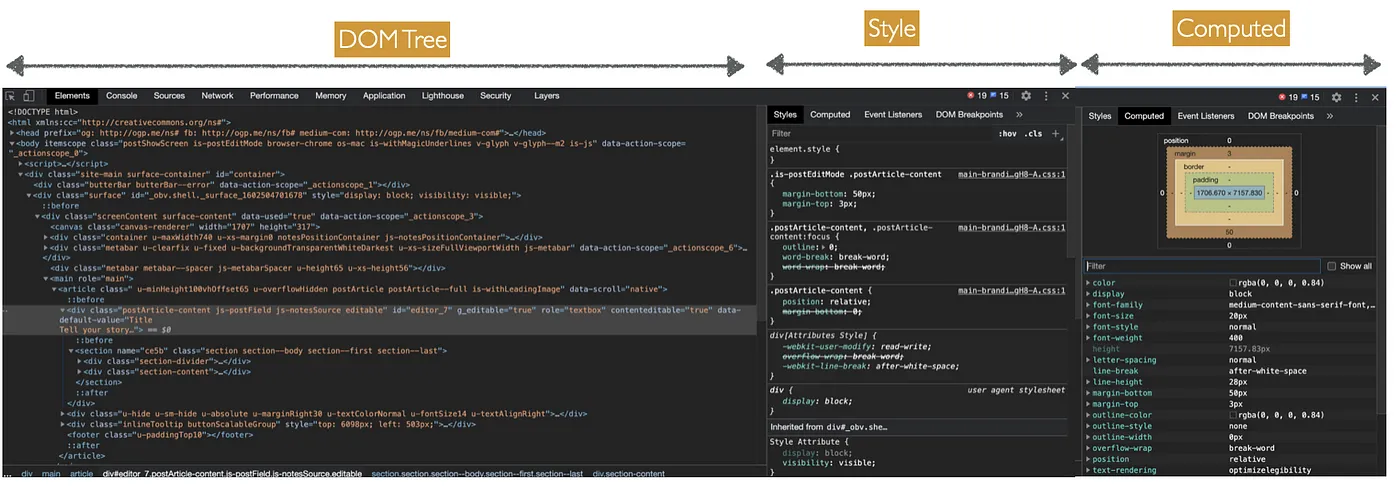Click the new style rule plus icon
1400x490 pixels.
[1056, 133]
